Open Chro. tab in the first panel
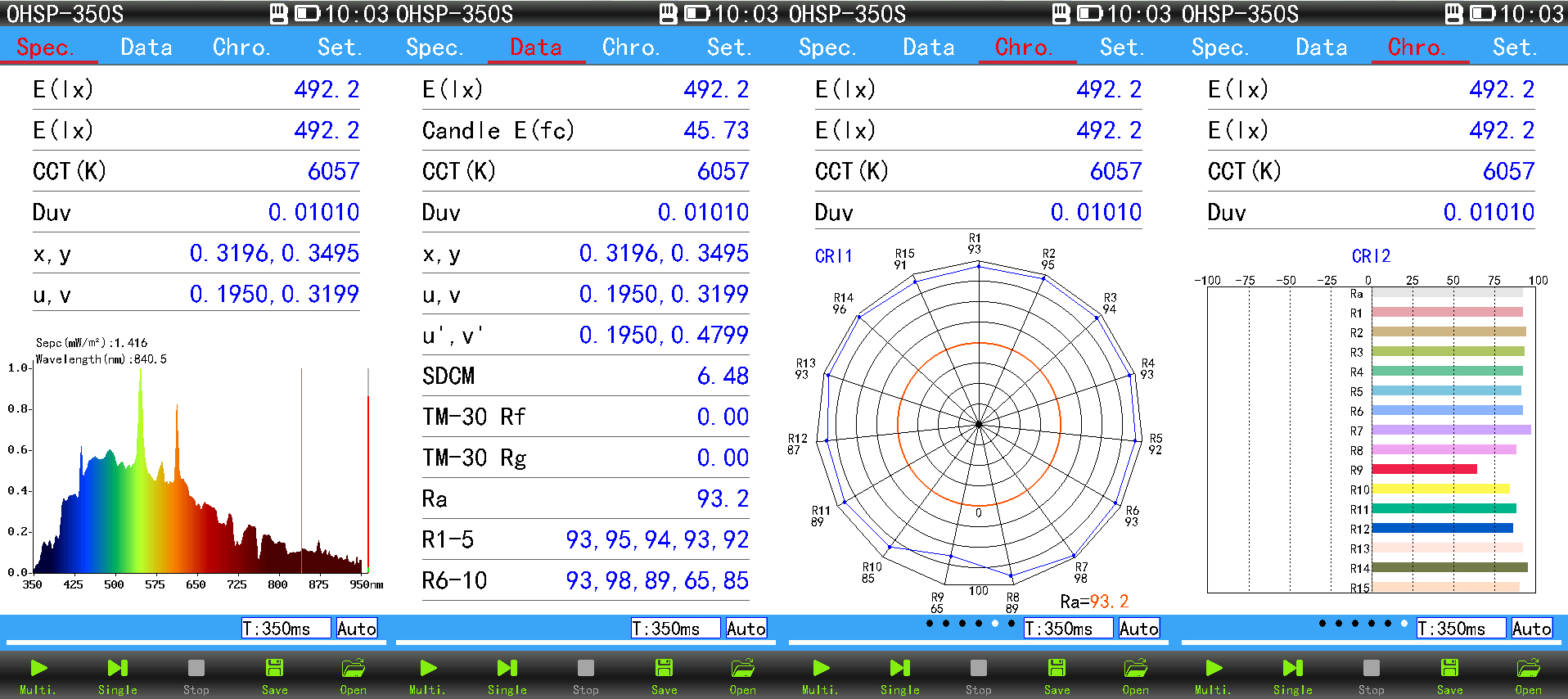The image size is (1568, 699). pyautogui.click(x=241, y=47)
